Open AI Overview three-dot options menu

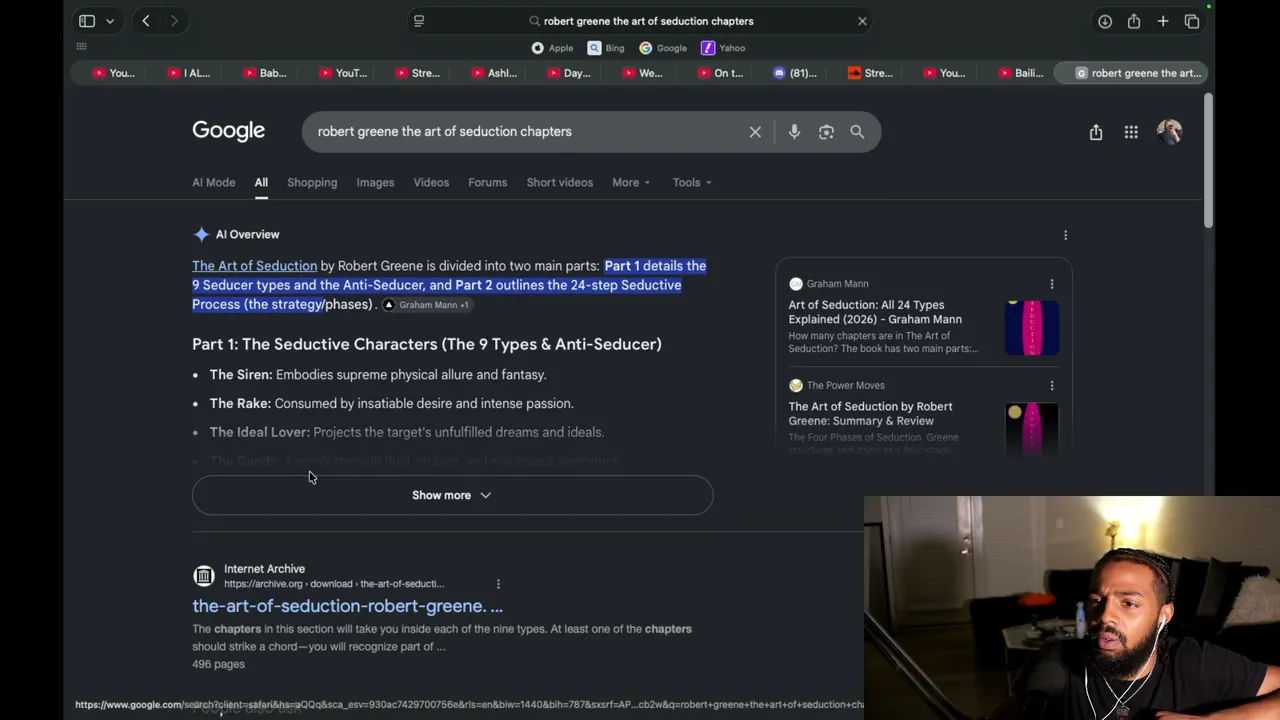[x=1065, y=235]
